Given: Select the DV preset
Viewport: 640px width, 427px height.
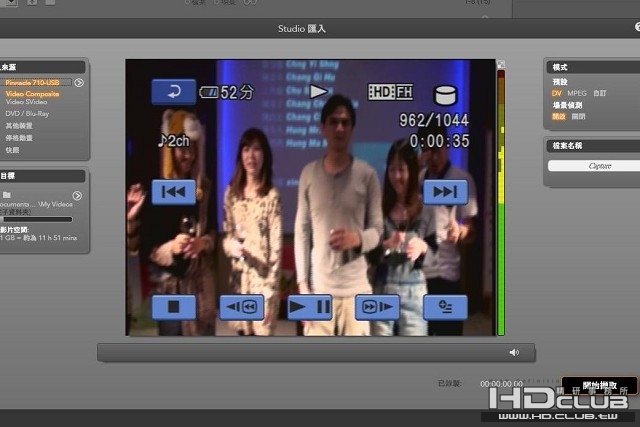Looking at the screenshot, I should pyautogui.click(x=557, y=93).
